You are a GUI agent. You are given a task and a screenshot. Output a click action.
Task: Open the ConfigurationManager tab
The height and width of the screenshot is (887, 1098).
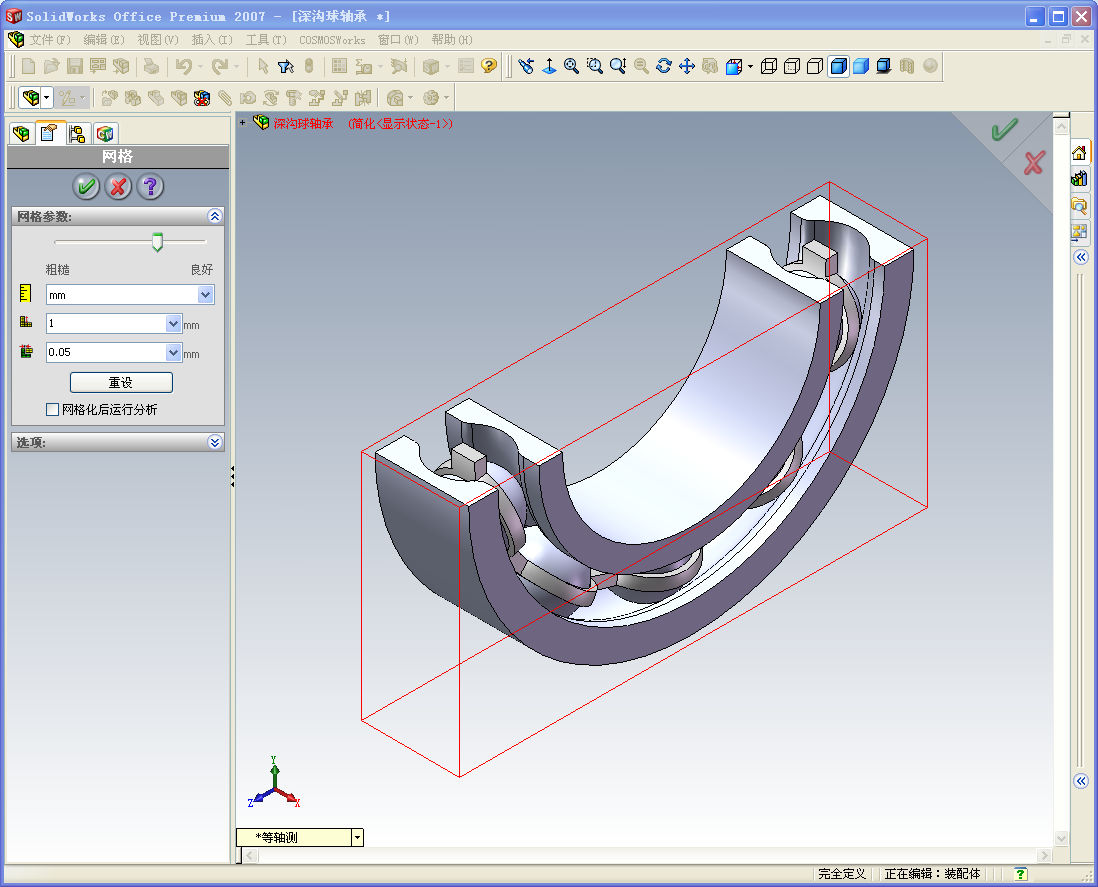click(x=77, y=133)
